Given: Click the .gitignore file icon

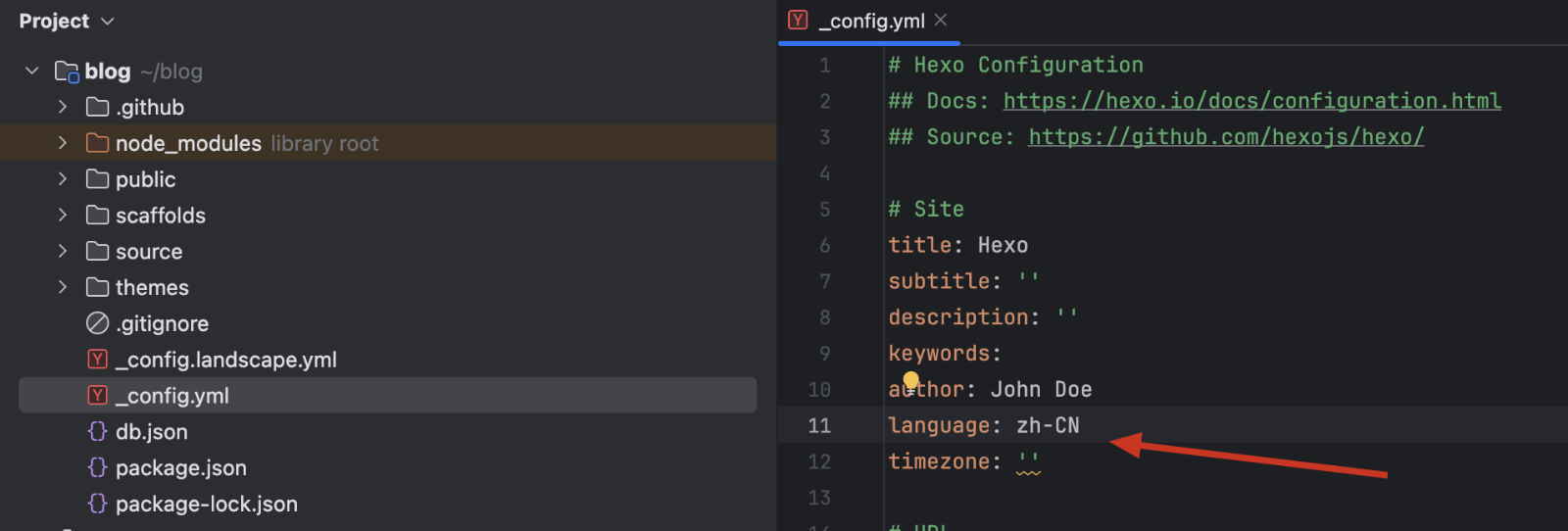Looking at the screenshot, I should 97,323.
